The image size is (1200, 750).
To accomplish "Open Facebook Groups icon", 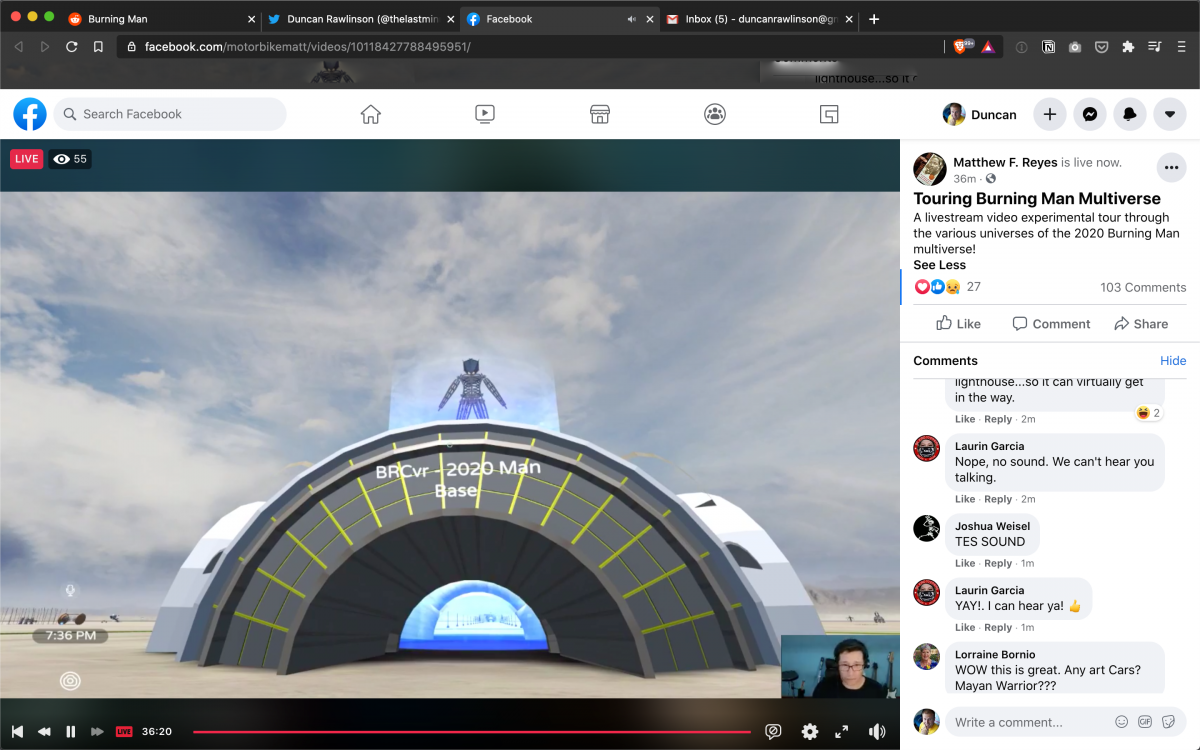I will coord(715,114).
